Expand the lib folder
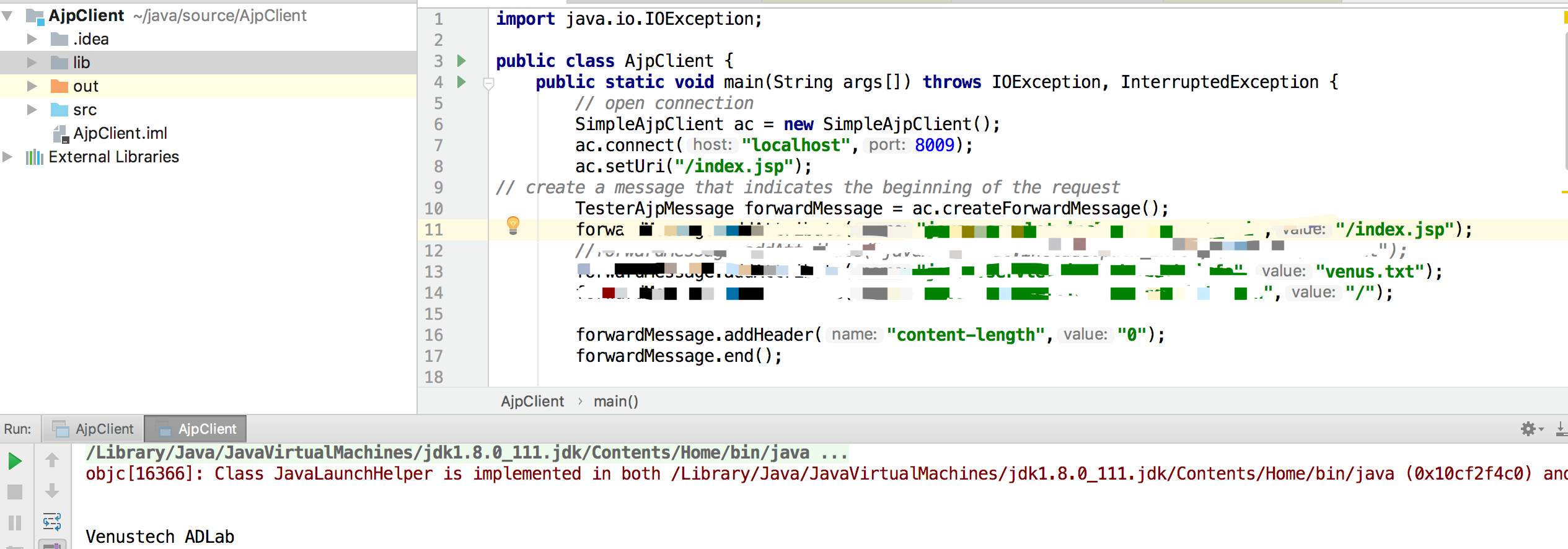Viewport: 1568px width, 549px height. click(x=32, y=62)
